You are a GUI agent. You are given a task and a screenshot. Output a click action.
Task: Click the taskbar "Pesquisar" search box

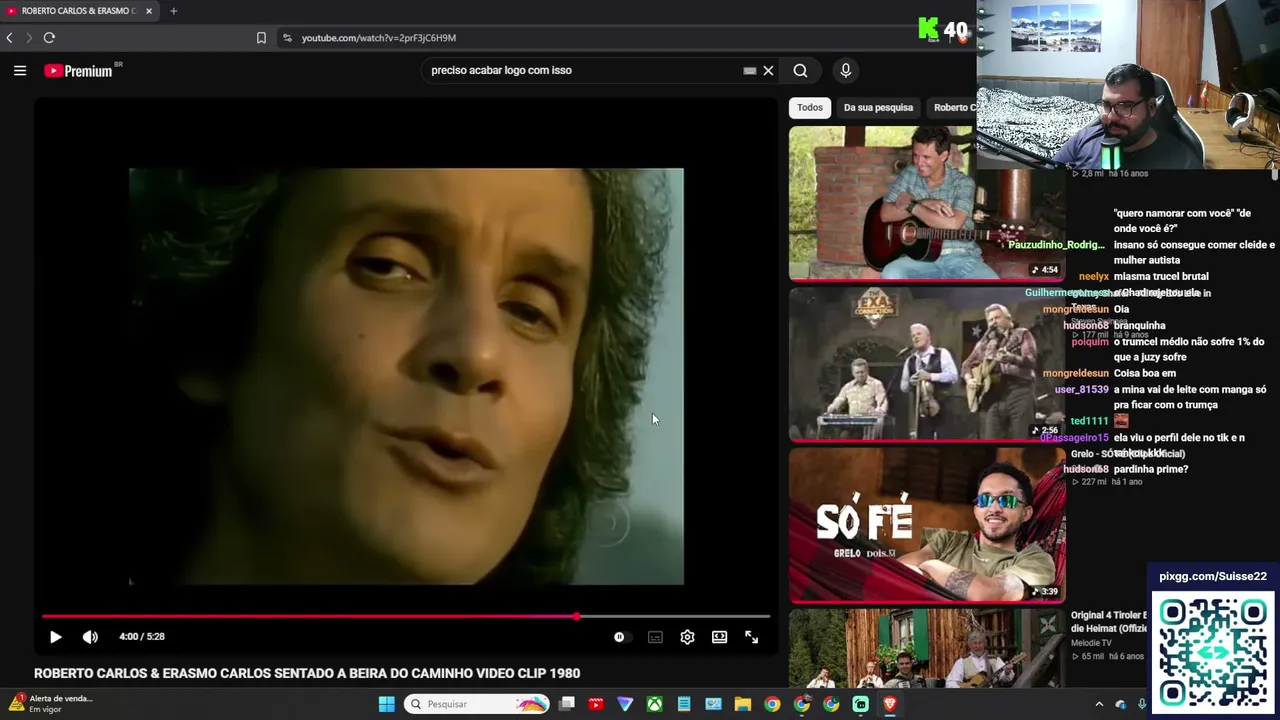(x=476, y=704)
